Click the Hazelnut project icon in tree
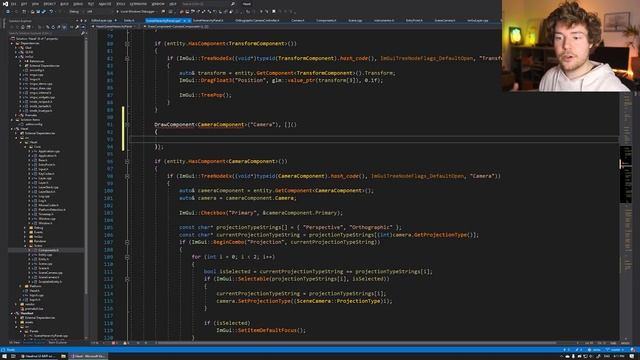The height and width of the screenshot is (360, 640). point(18,313)
